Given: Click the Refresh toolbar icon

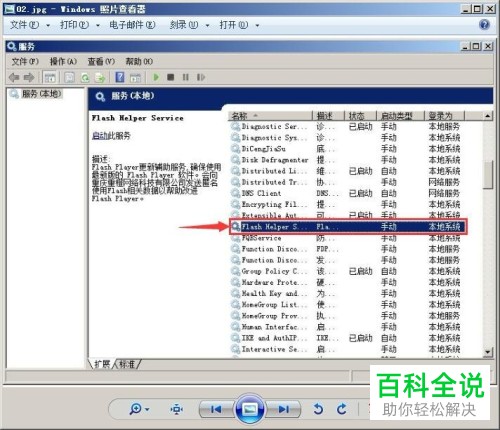Looking at the screenshot, I should [85, 77].
